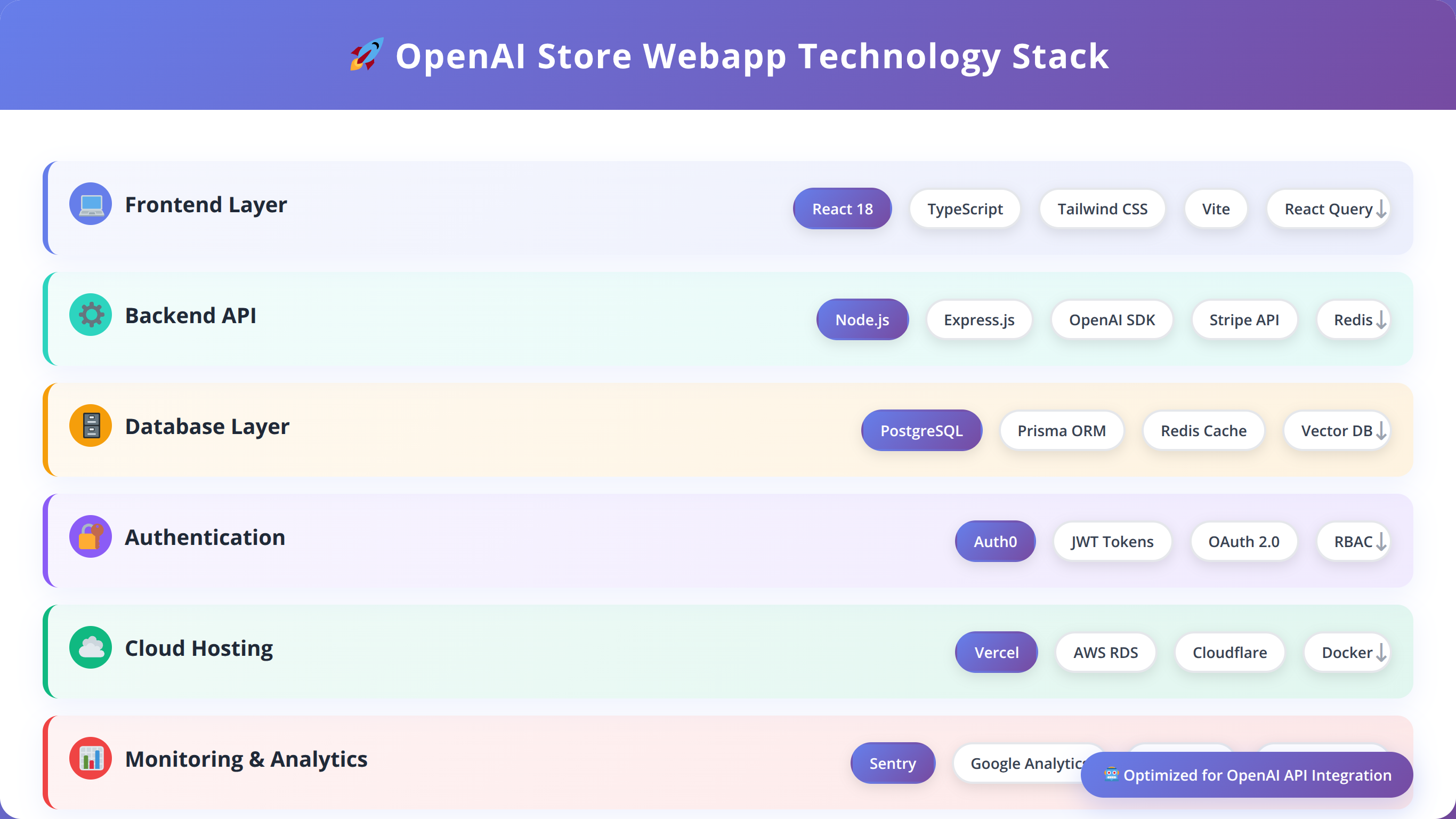Select the PostgreSQL tag

(921, 430)
